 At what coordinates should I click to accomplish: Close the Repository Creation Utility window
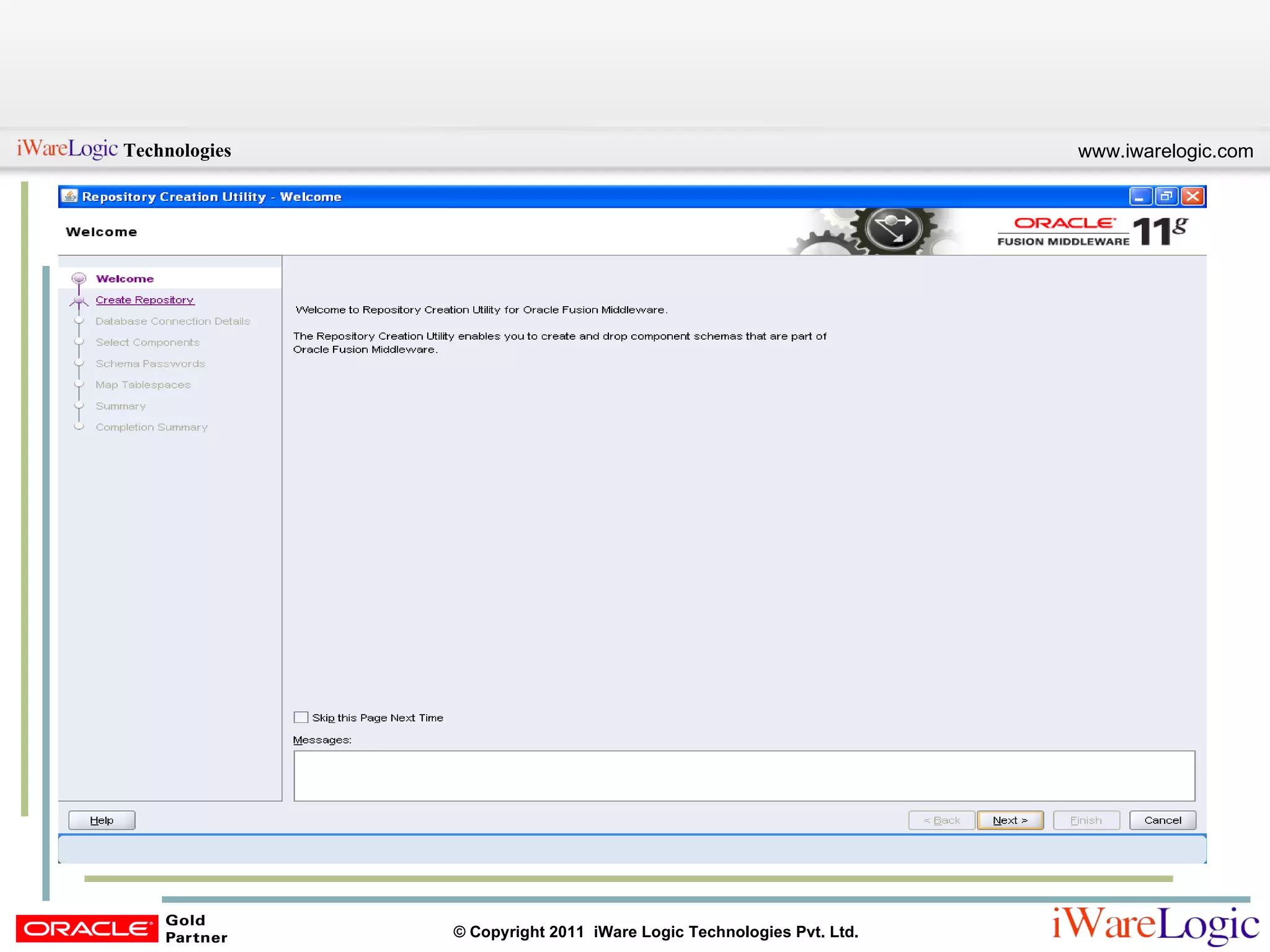[x=1192, y=196]
